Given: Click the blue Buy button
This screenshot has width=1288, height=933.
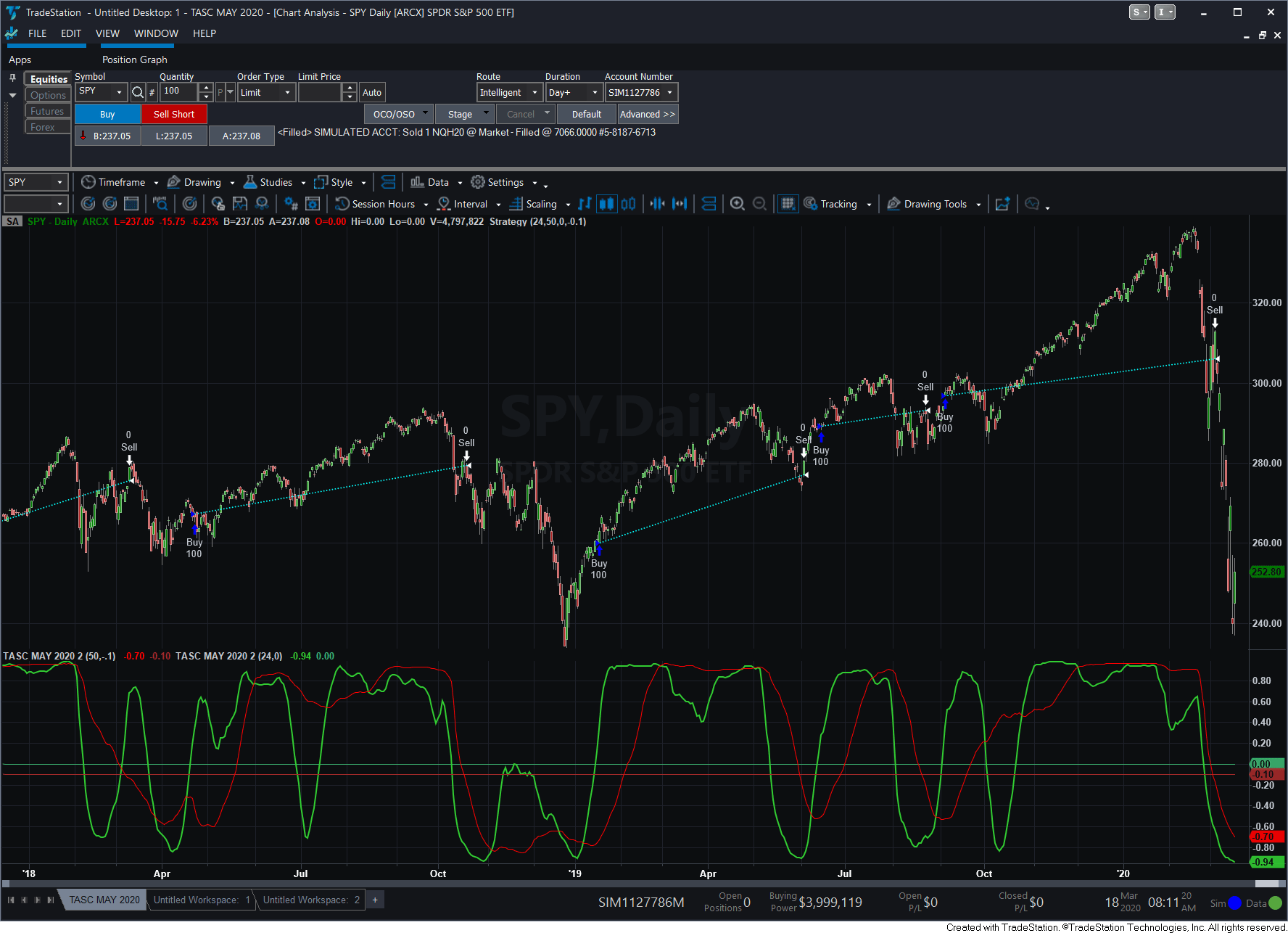Looking at the screenshot, I should [107, 114].
